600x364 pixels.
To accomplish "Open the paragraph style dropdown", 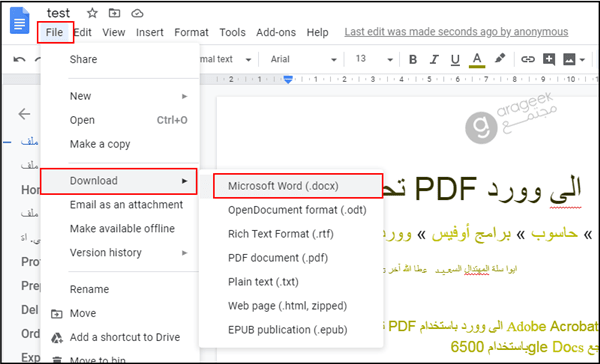I will [x=225, y=59].
